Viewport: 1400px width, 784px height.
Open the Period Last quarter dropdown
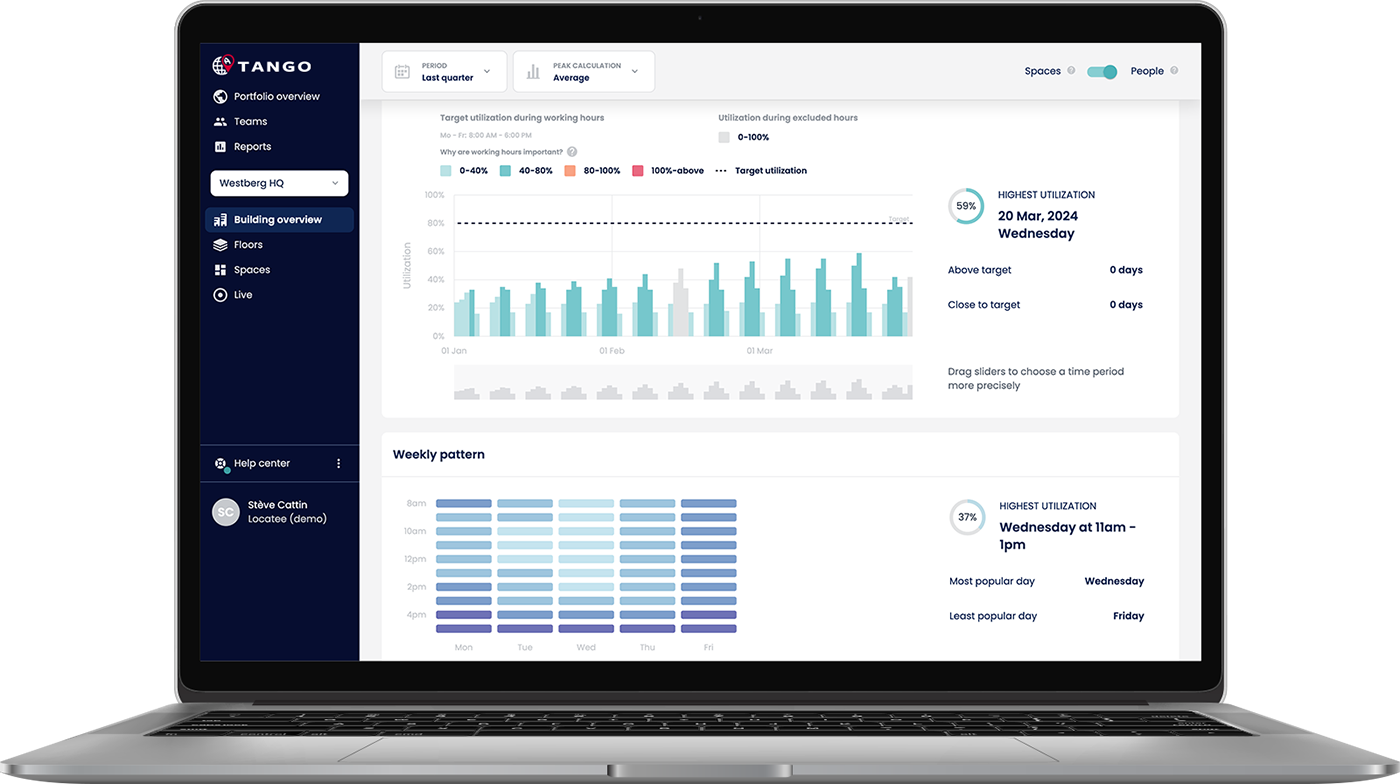click(443, 72)
